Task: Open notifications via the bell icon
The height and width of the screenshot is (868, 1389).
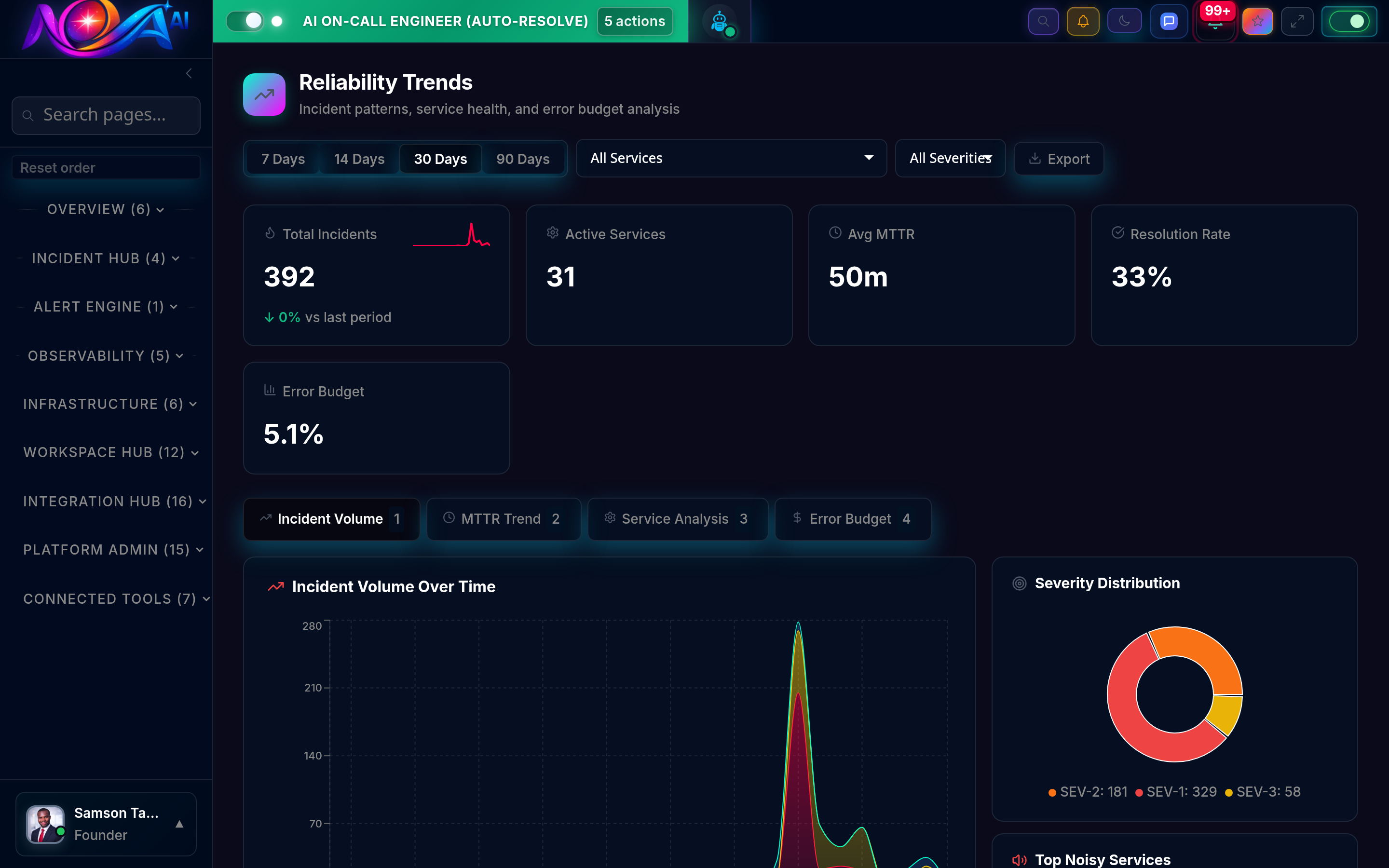Action: 1083,21
